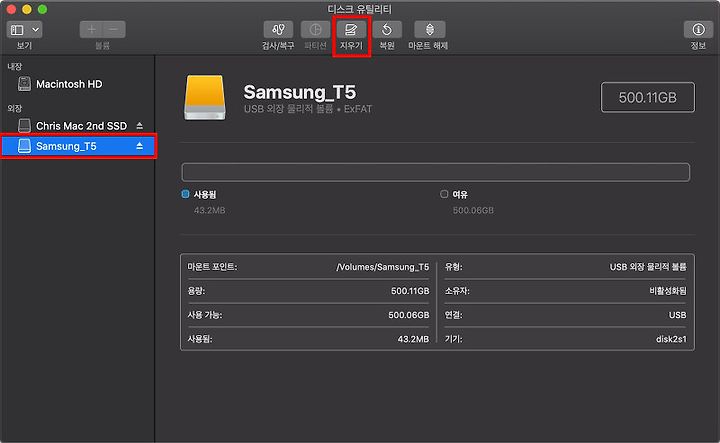The width and height of the screenshot is (720, 443).
Task: Click used (사용됨) 43.2MB table value
Action: [x=413, y=339]
